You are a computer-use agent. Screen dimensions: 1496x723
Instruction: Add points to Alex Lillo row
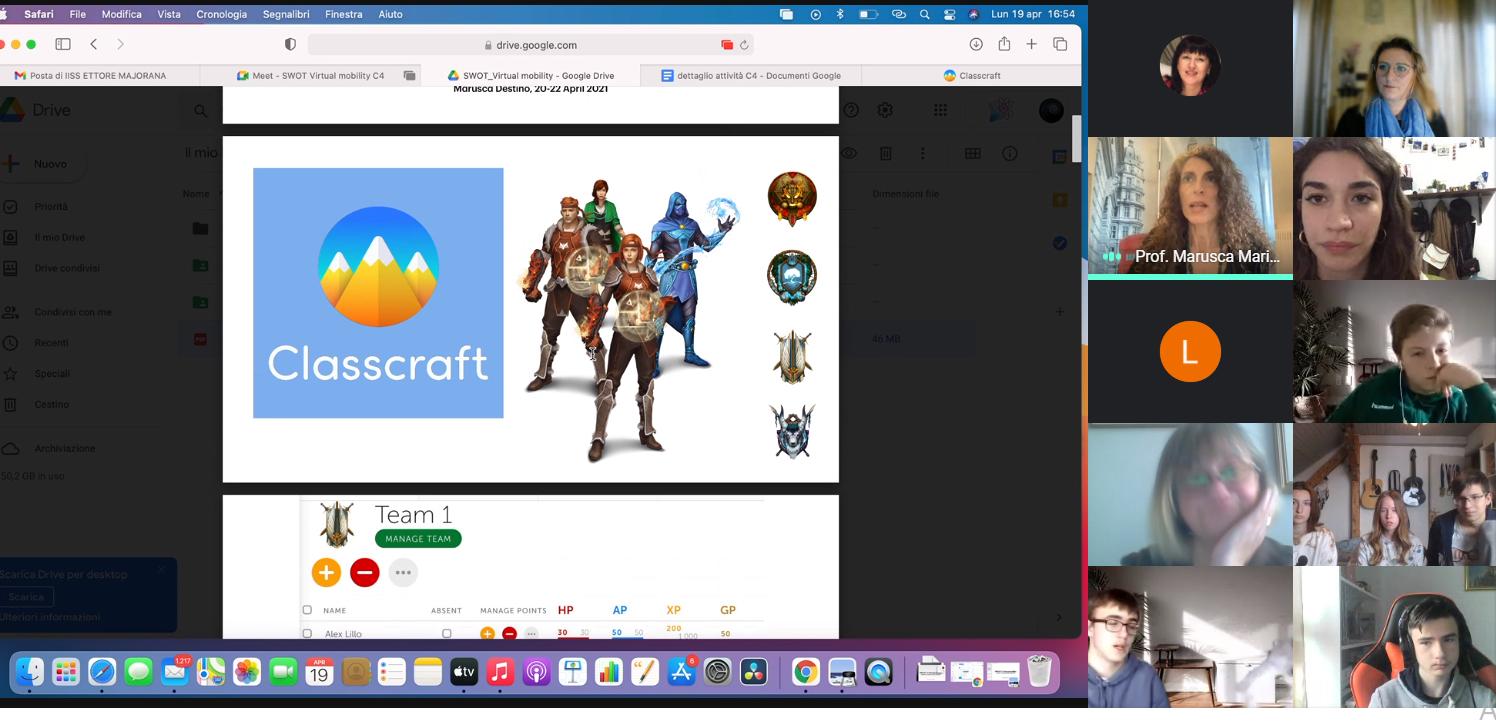[x=487, y=633]
